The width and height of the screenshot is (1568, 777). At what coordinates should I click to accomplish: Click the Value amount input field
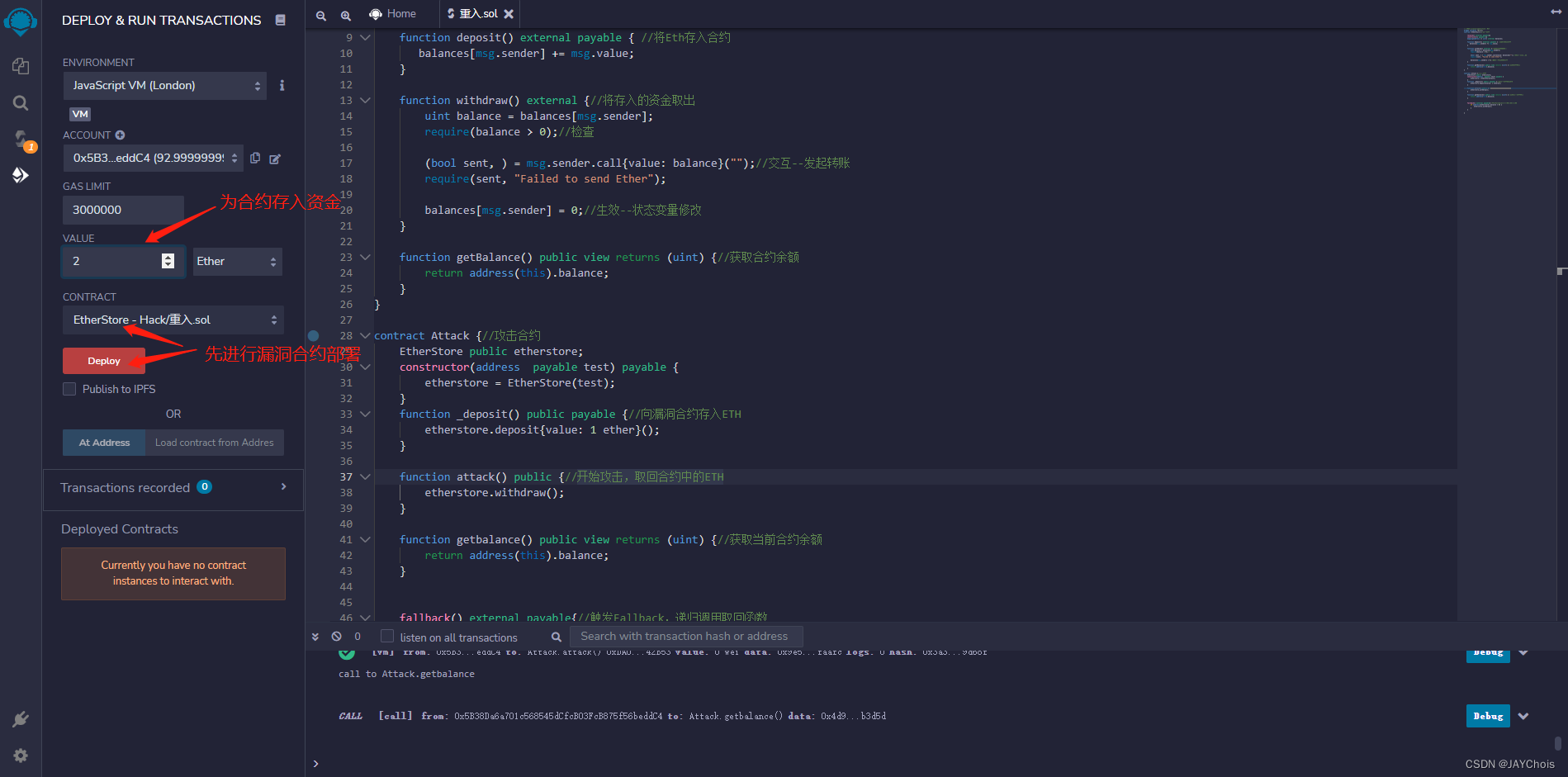[x=124, y=262]
